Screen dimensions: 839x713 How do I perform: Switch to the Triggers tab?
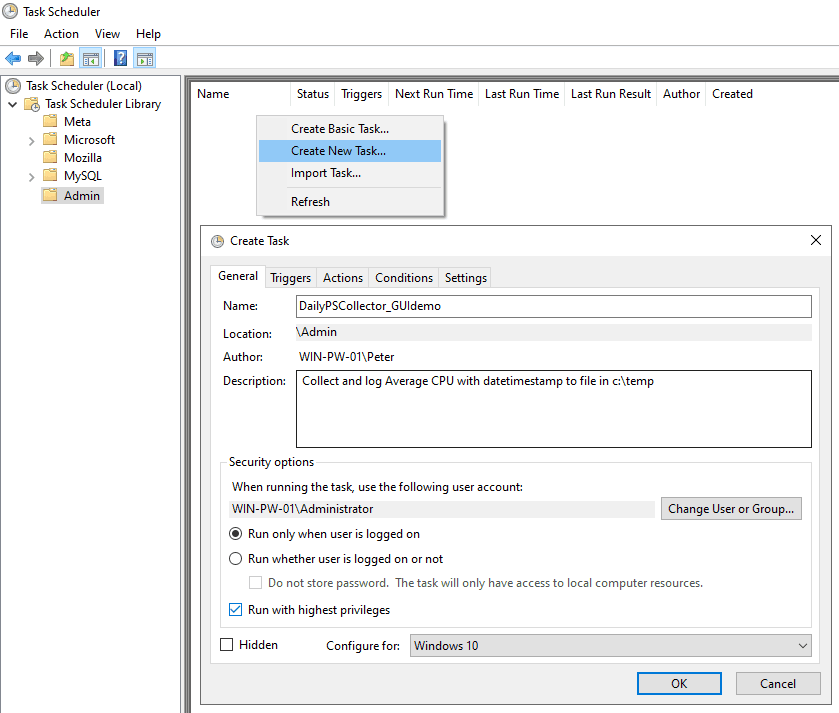point(290,277)
